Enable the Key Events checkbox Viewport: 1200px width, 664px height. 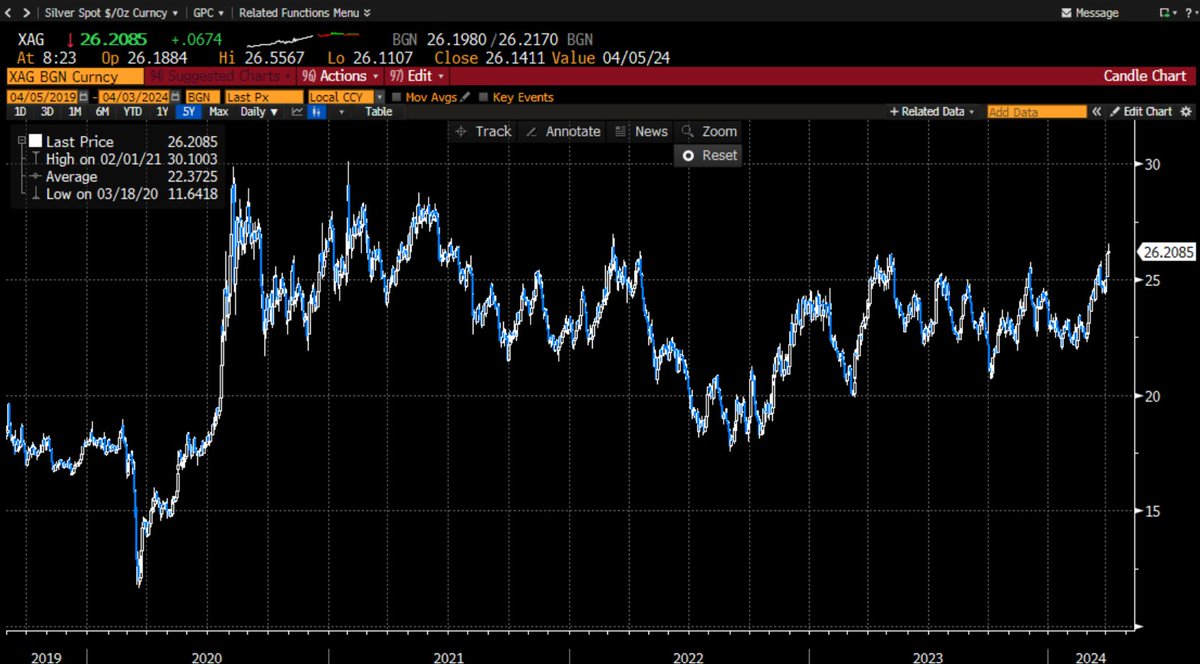pos(485,97)
